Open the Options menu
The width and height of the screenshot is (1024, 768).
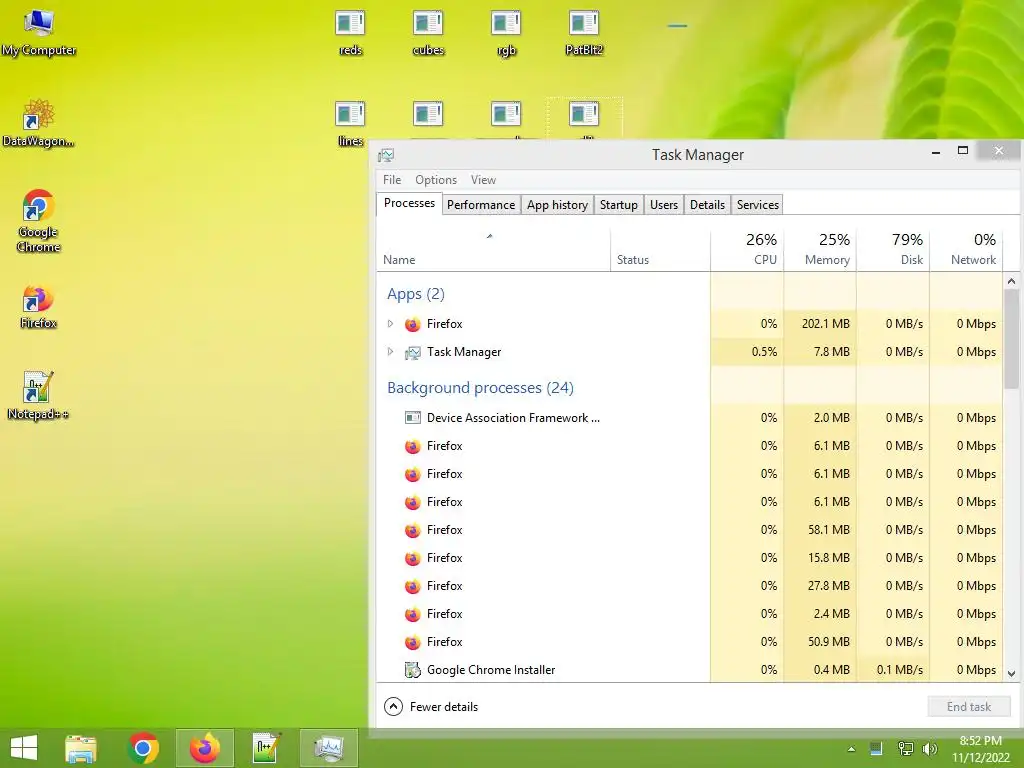(x=436, y=180)
